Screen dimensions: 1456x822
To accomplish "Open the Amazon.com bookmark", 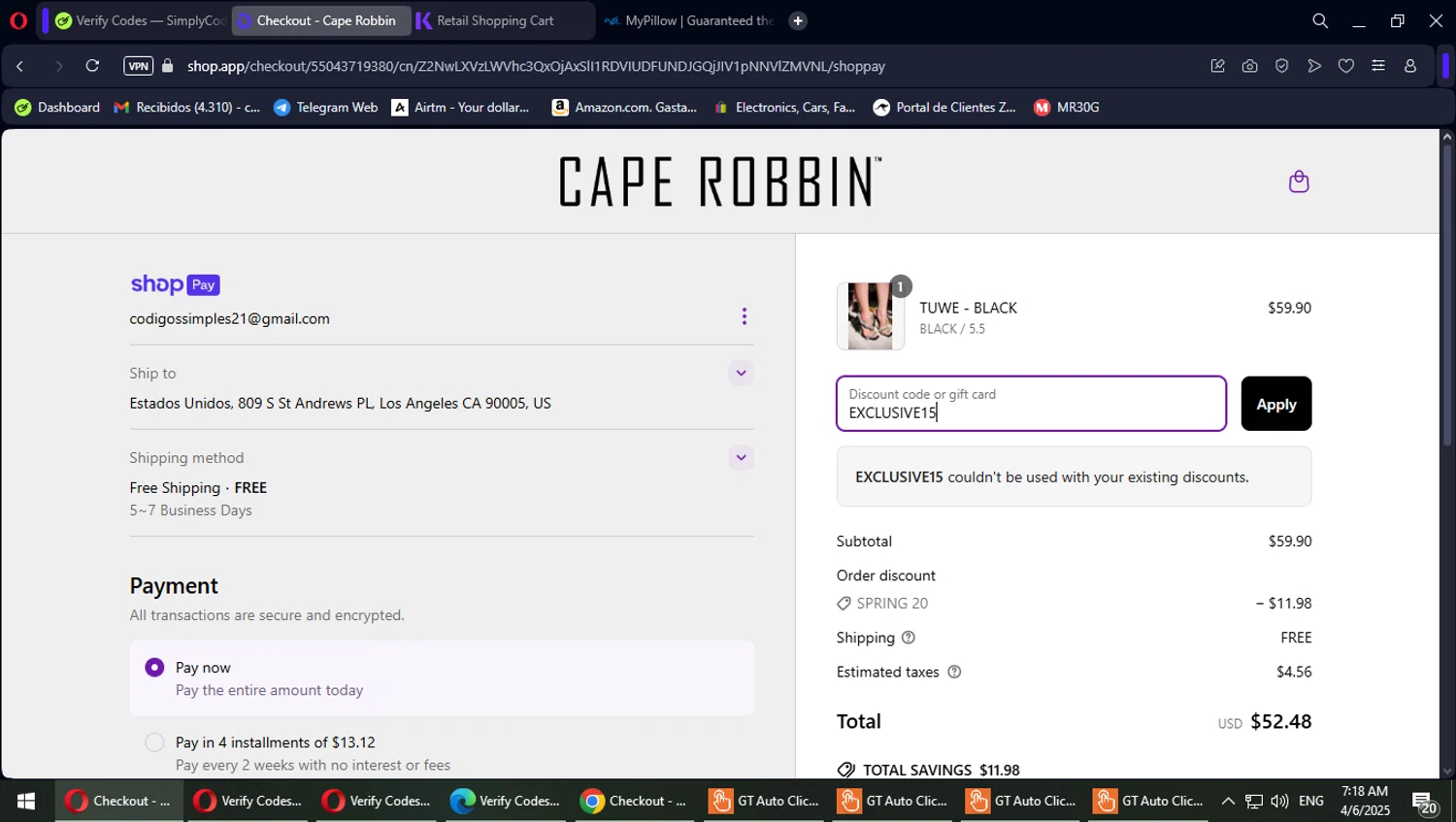I will 624,108.
